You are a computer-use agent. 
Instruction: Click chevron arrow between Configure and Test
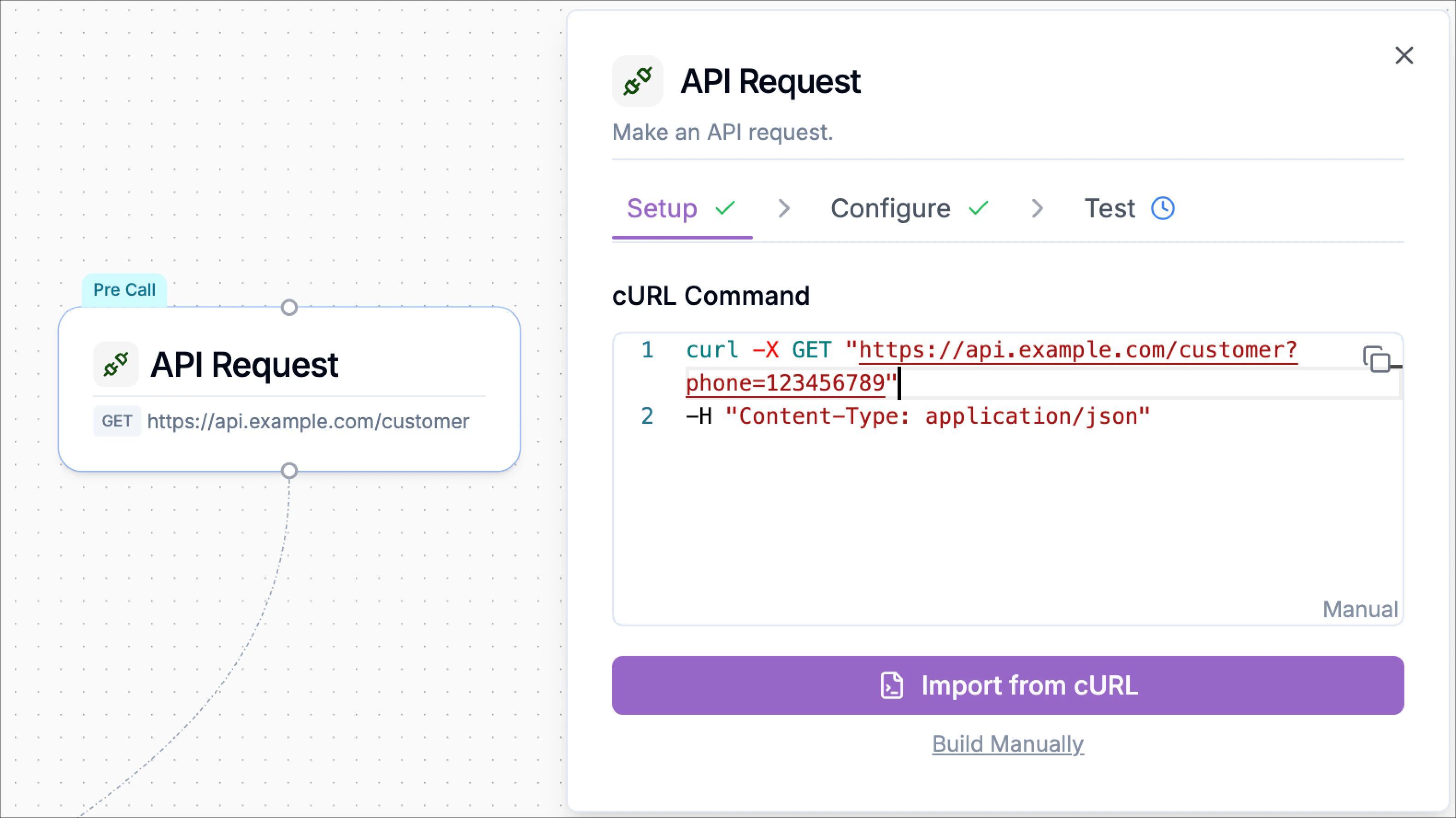(1037, 208)
